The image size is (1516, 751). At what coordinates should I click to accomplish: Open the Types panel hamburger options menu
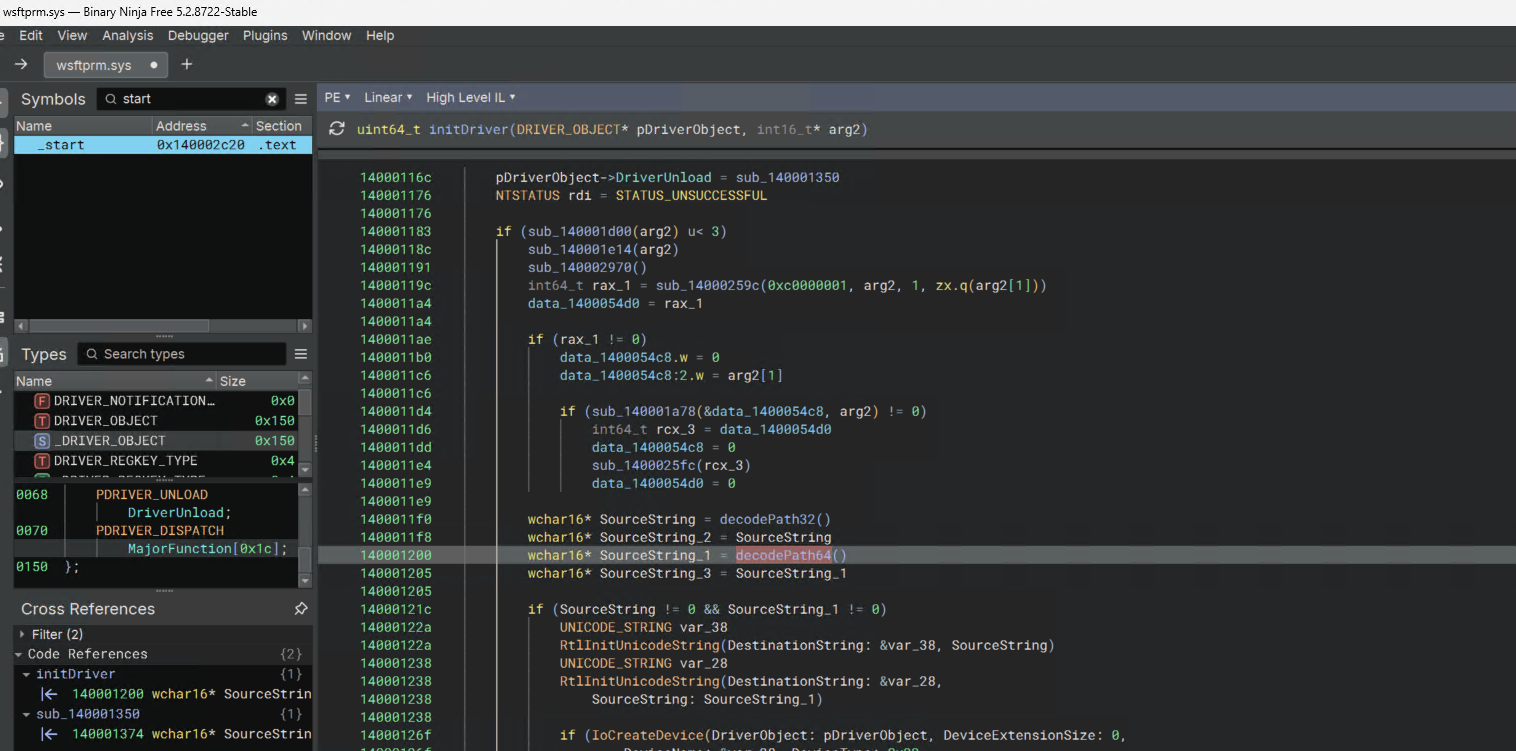(x=300, y=353)
